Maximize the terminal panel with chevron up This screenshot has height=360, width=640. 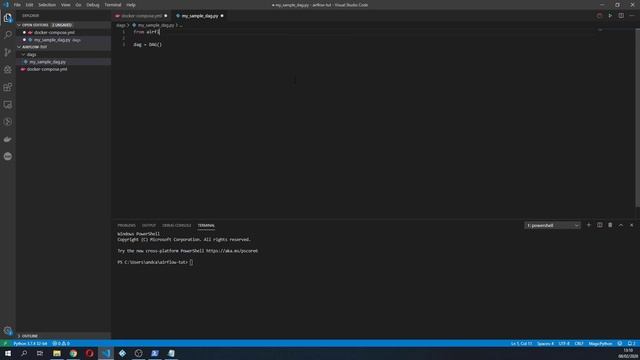point(621,225)
